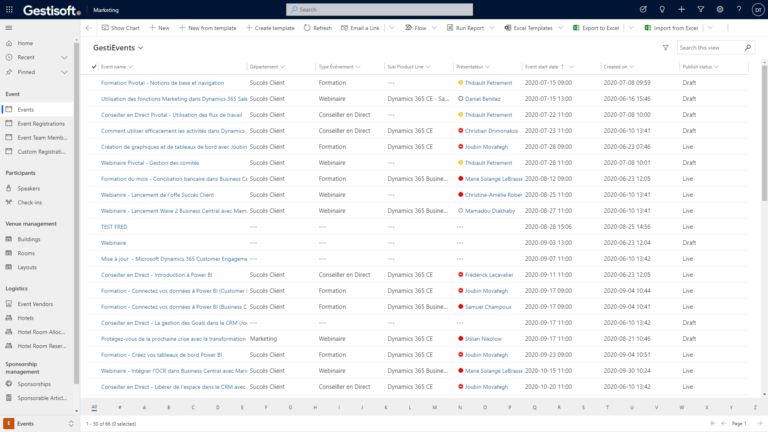Open Event Registrations in sidebar
Viewport: 768px width, 432px height.
[x=41, y=123]
